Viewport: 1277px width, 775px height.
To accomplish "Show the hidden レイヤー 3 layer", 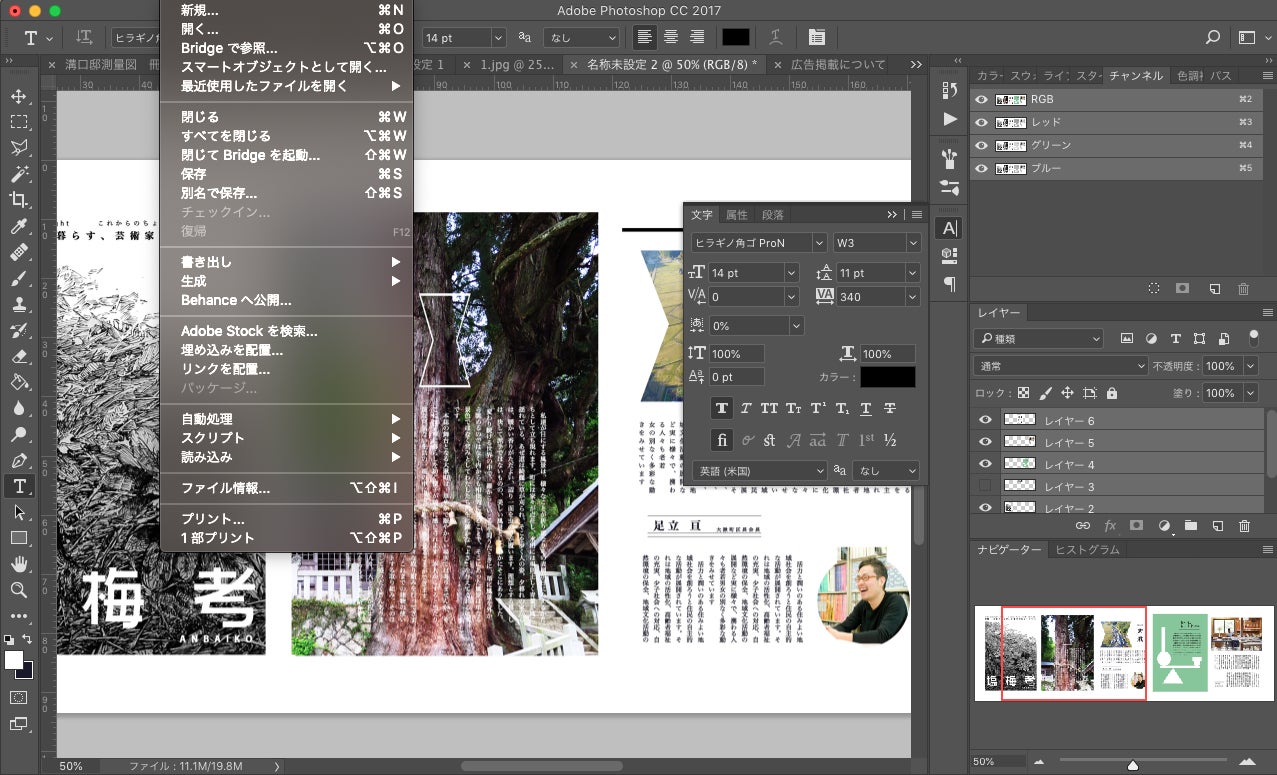I will 985,487.
